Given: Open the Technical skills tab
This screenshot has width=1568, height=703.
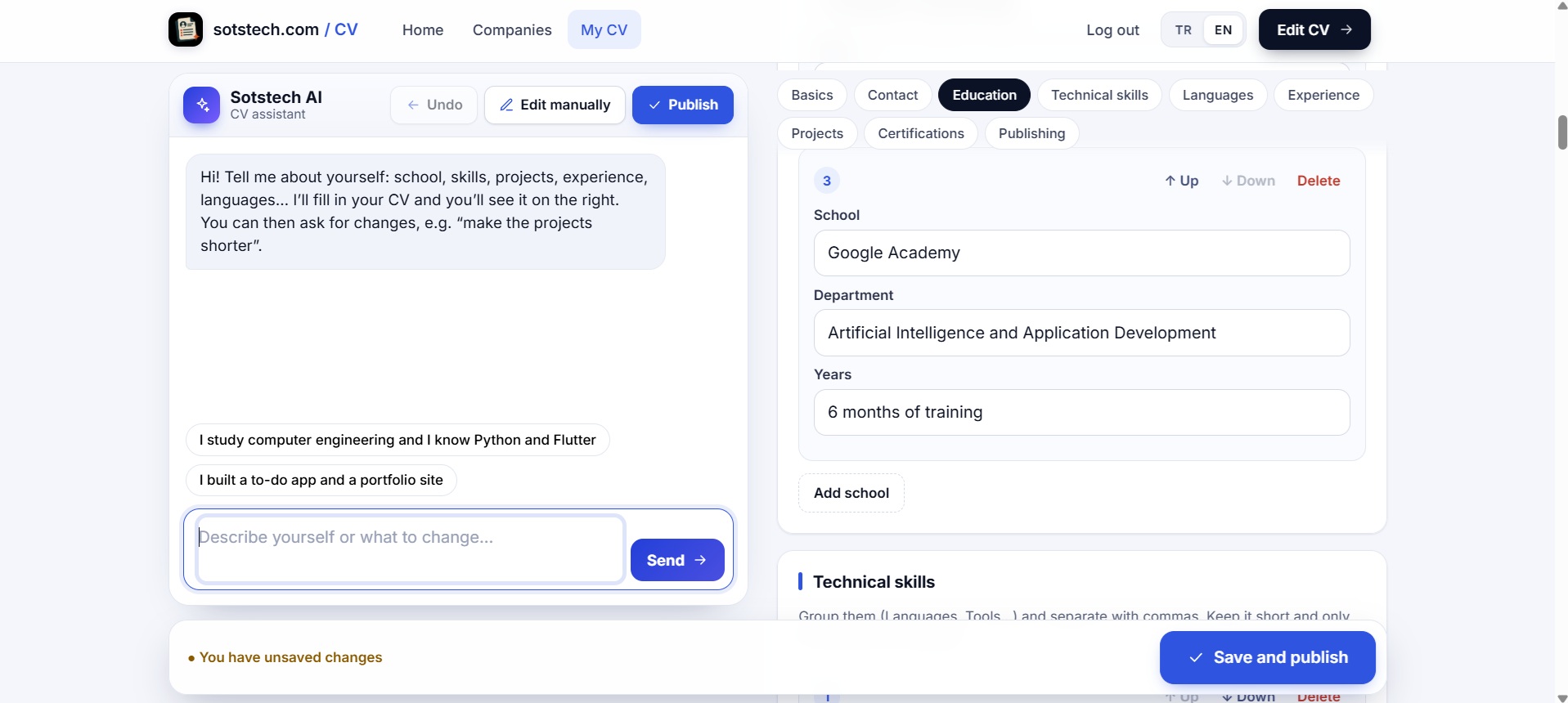Looking at the screenshot, I should point(1099,95).
